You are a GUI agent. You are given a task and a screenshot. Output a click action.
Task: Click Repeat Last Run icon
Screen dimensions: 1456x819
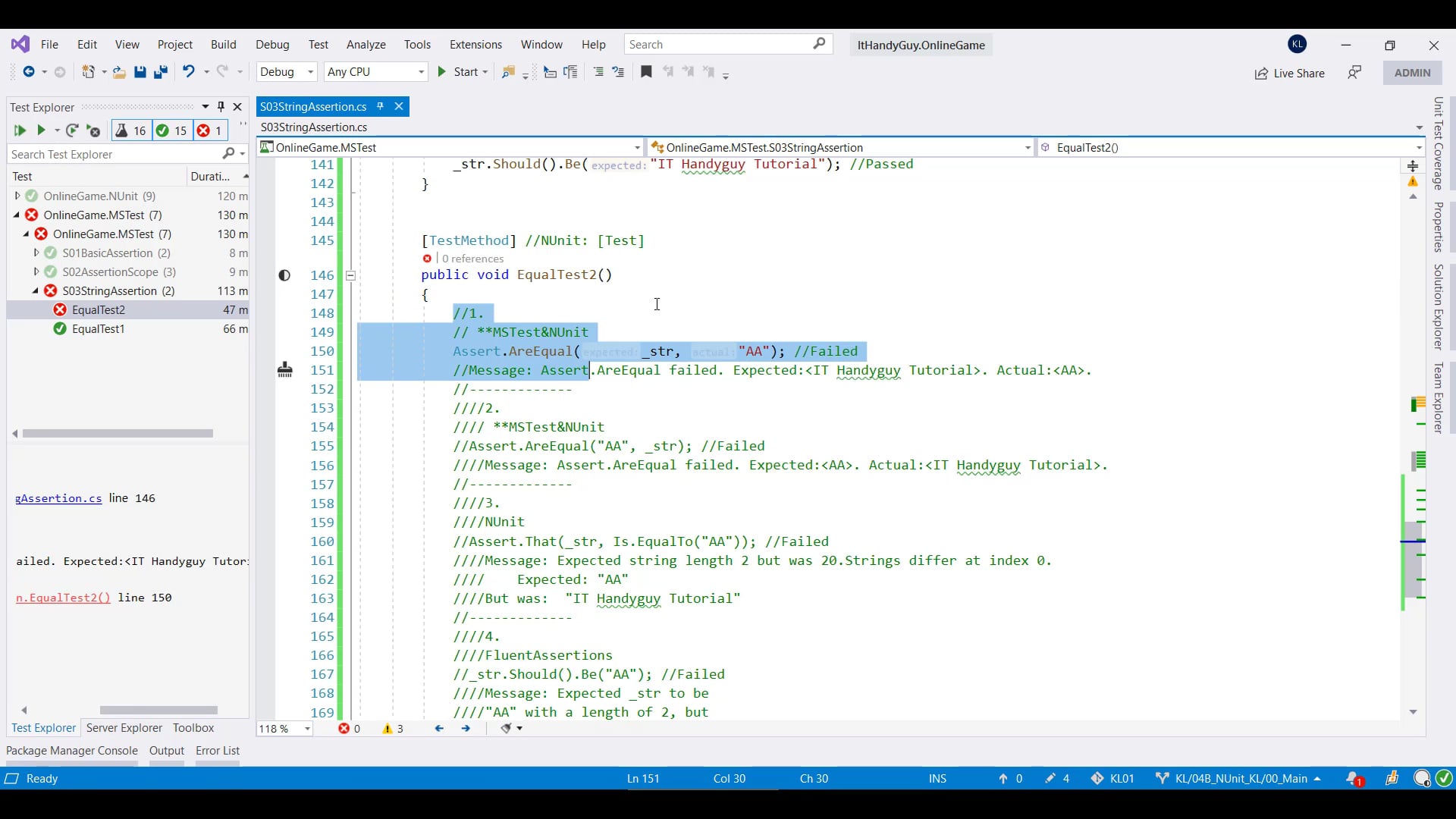tap(72, 130)
